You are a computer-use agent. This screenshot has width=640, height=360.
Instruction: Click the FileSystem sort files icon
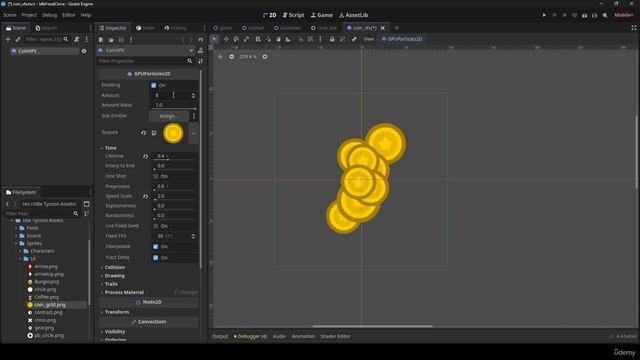click(x=87, y=213)
